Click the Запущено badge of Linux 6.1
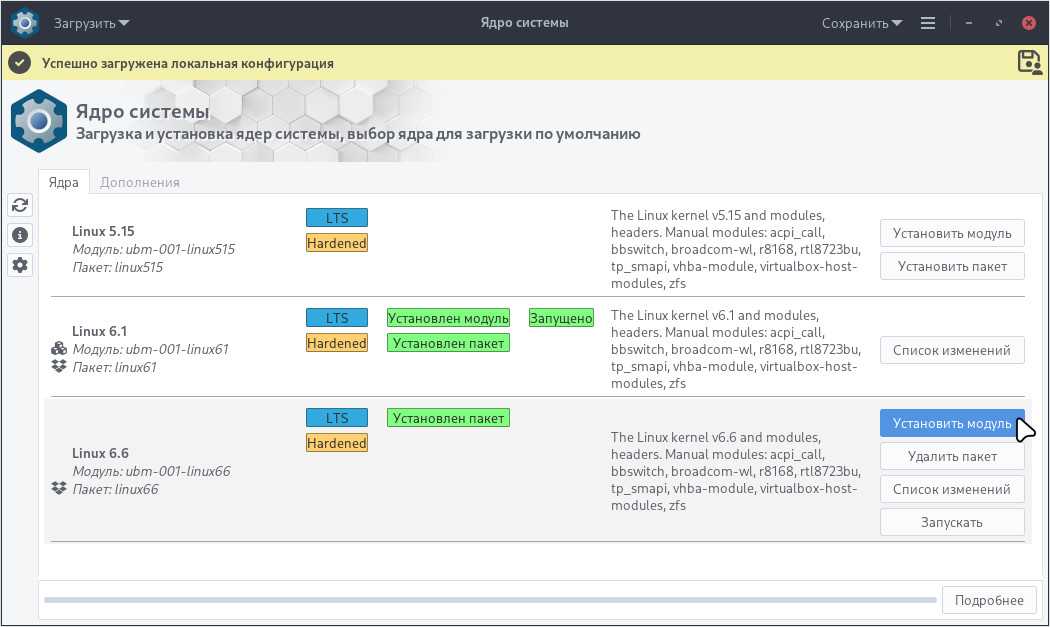This screenshot has height=627, width=1050. (561, 318)
